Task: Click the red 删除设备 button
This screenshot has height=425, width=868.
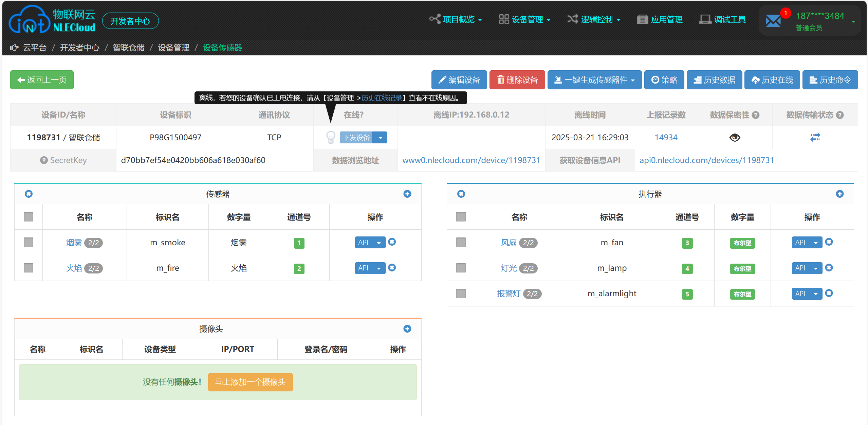Action: [x=517, y=80]
